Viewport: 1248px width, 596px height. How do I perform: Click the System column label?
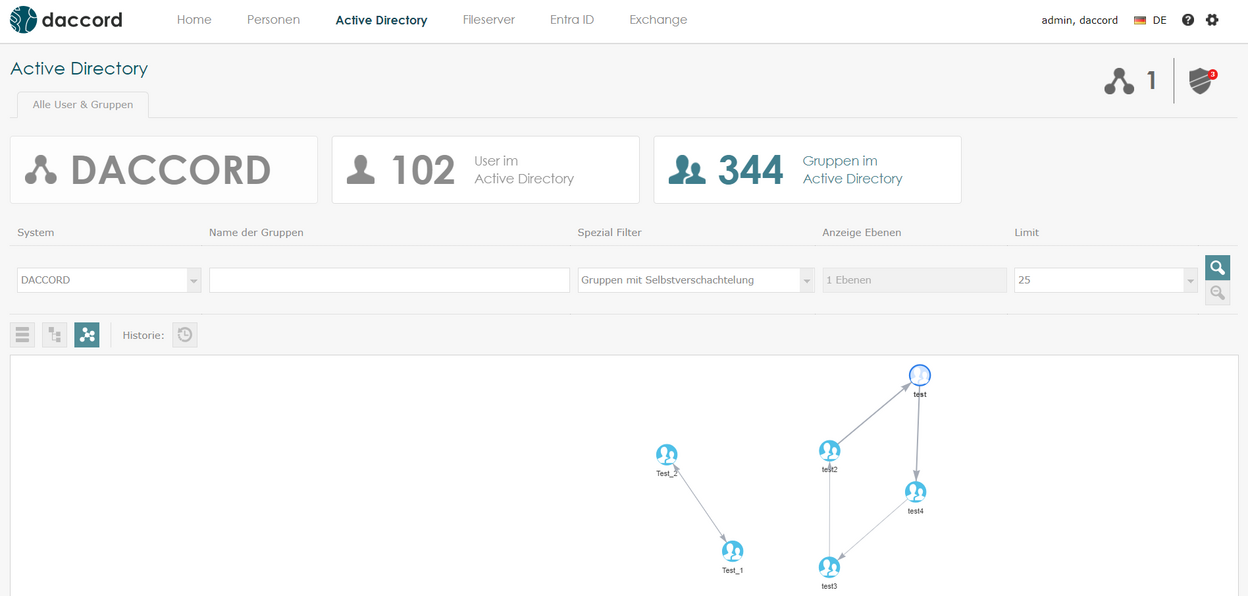36,233
